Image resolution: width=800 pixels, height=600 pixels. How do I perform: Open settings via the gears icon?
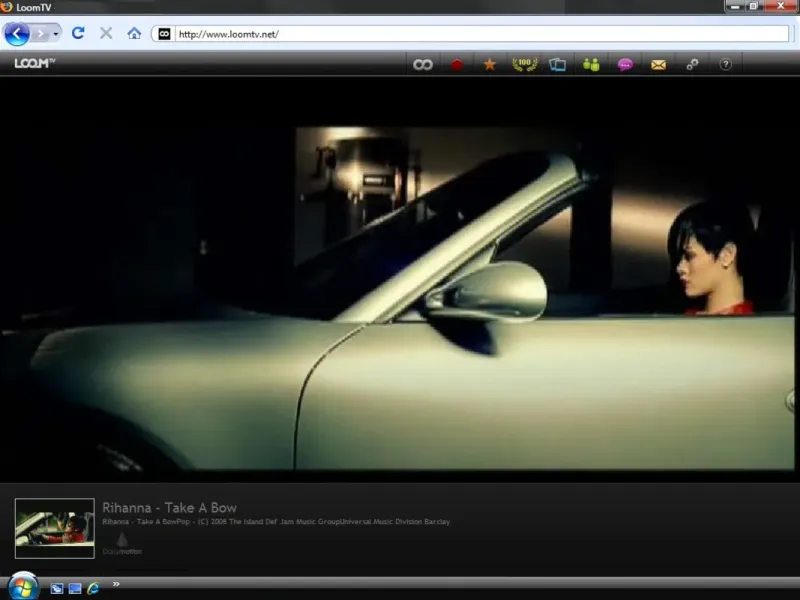[692, 64]
